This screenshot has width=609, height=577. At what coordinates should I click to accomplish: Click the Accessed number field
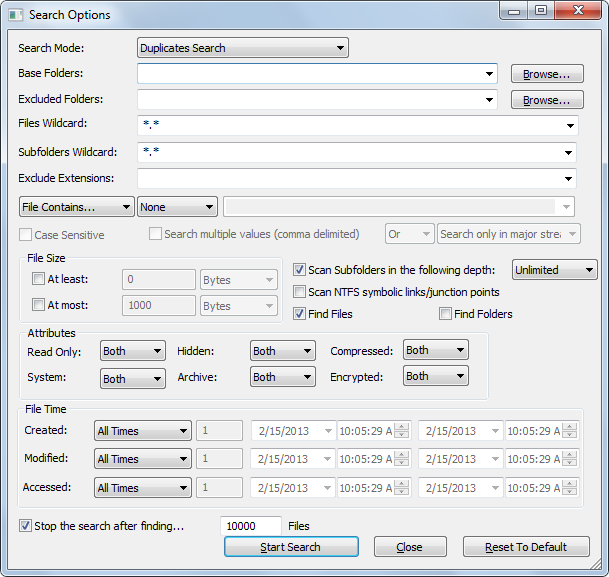pos(219,488)
